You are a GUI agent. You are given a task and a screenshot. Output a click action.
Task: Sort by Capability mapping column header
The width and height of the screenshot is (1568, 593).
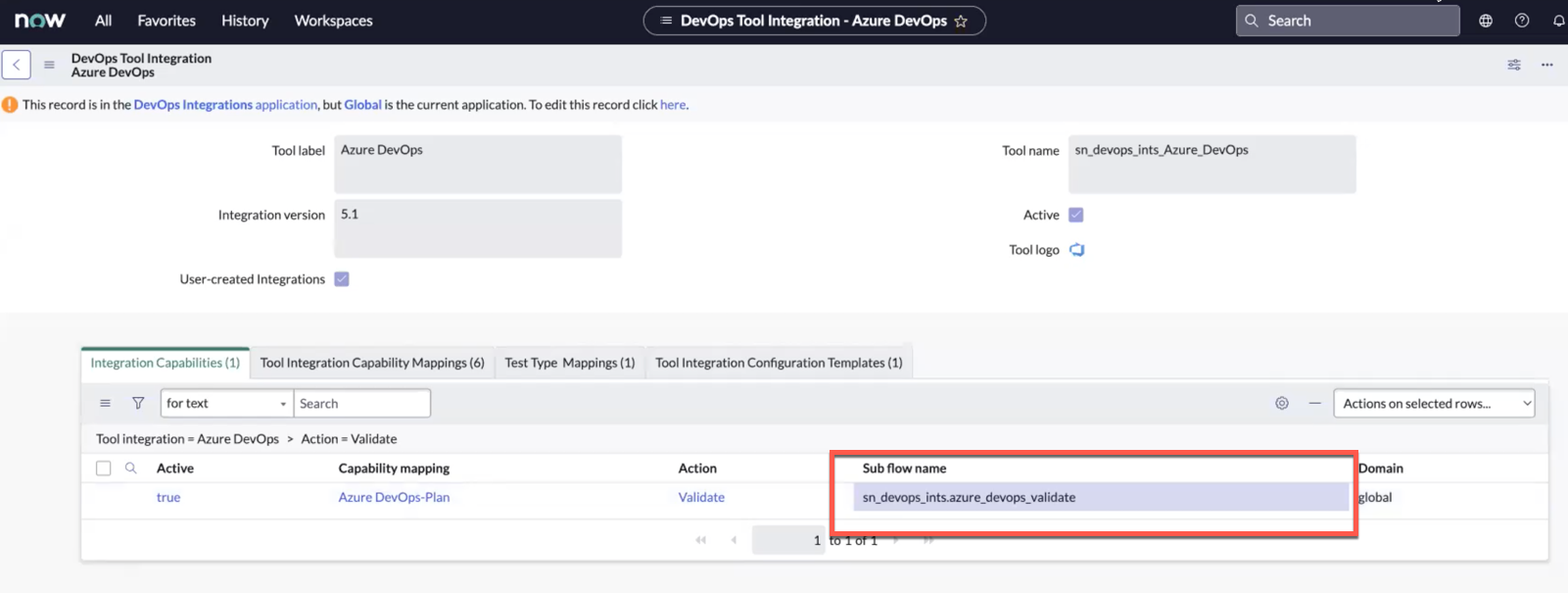[394, 469]
